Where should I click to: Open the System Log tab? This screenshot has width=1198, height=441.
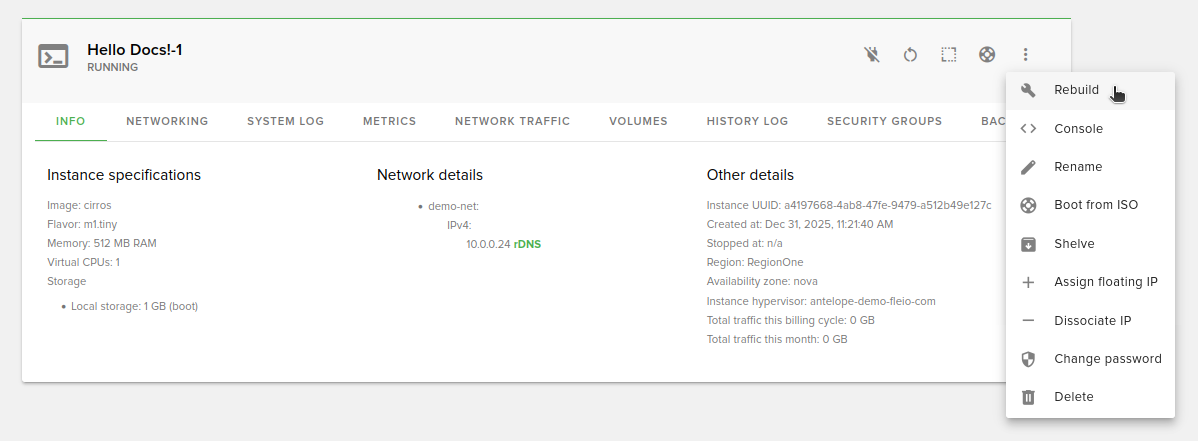point(286,122)
